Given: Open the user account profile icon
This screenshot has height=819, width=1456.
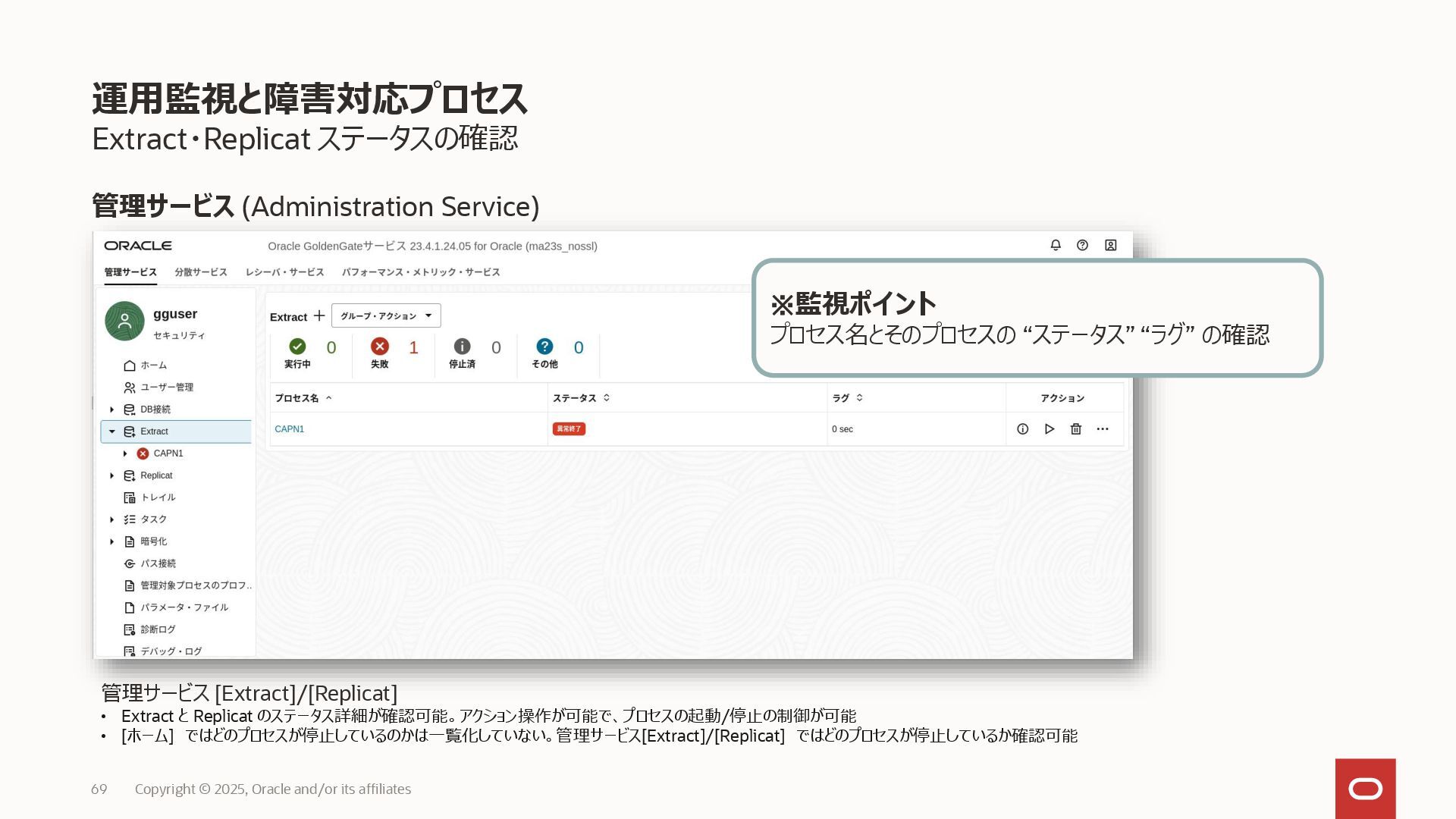Looking at the screenshot, I should 1110,245.
